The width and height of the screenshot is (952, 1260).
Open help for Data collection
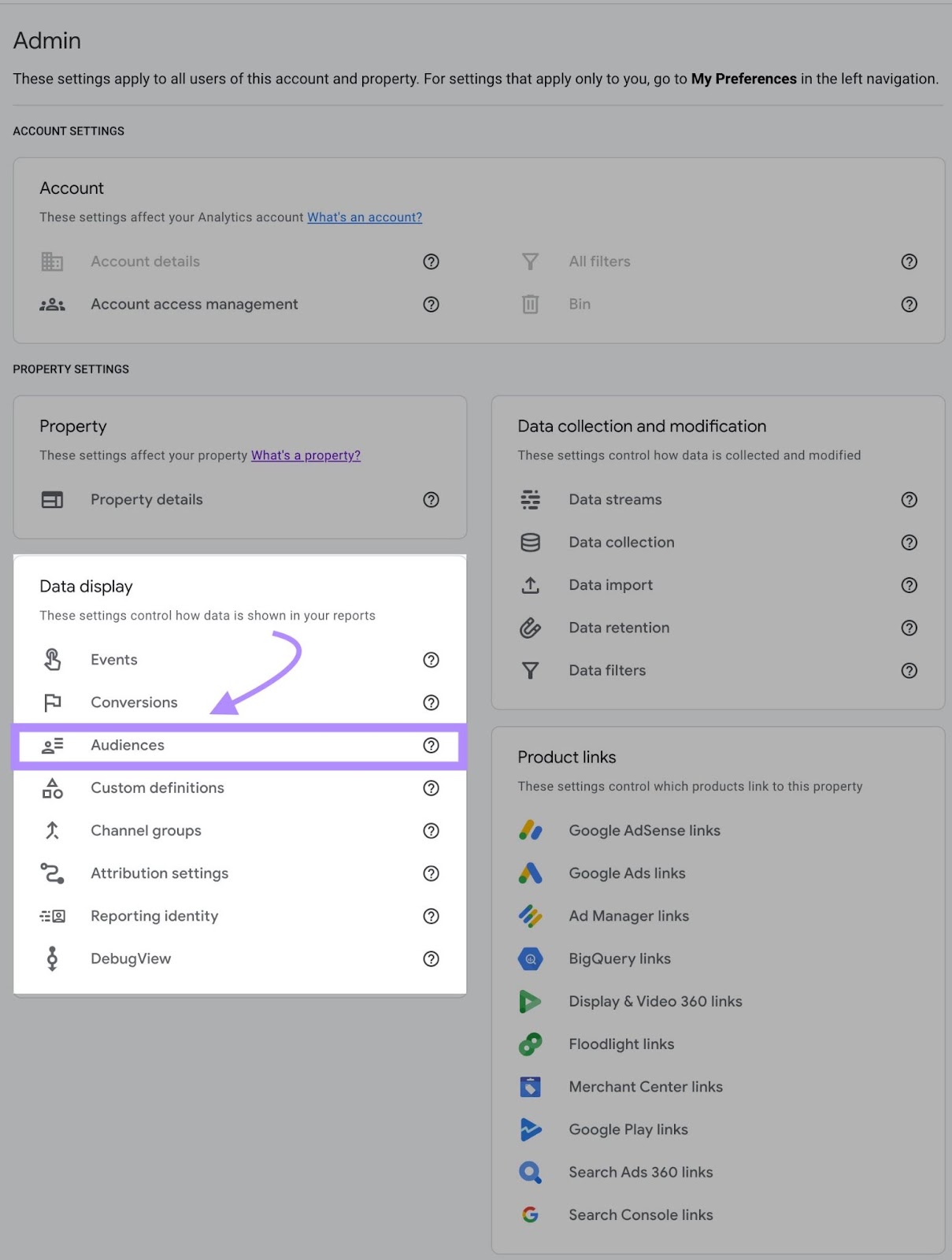click(909, 542)
